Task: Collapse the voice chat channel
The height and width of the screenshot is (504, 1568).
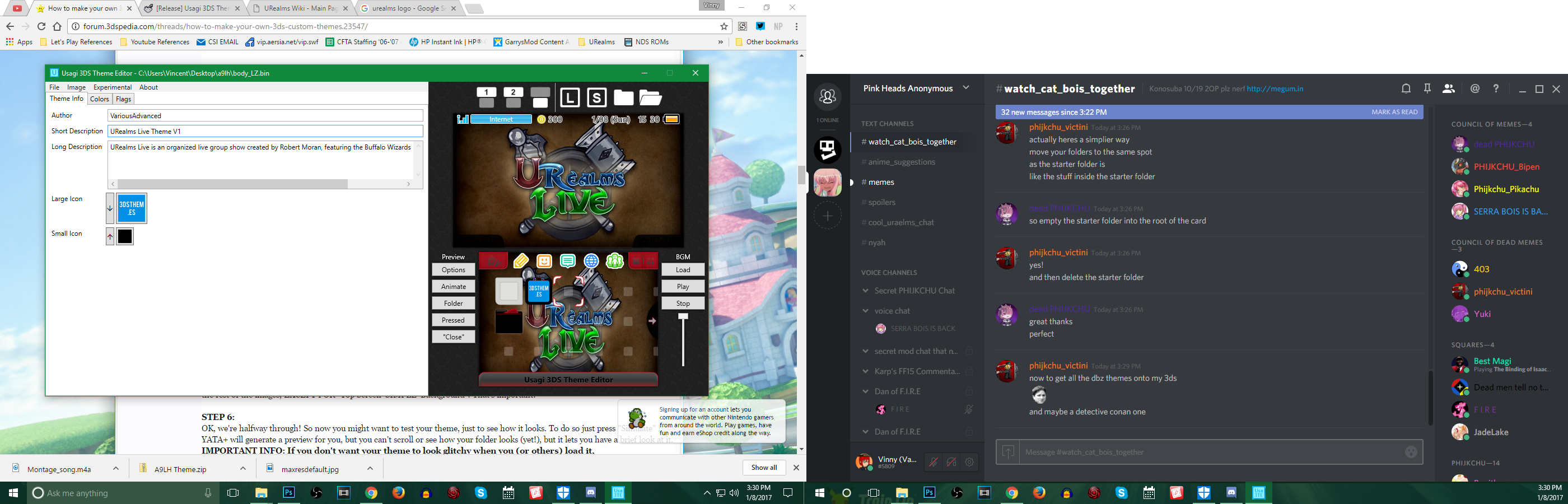Action: click(x=866, y=311)
